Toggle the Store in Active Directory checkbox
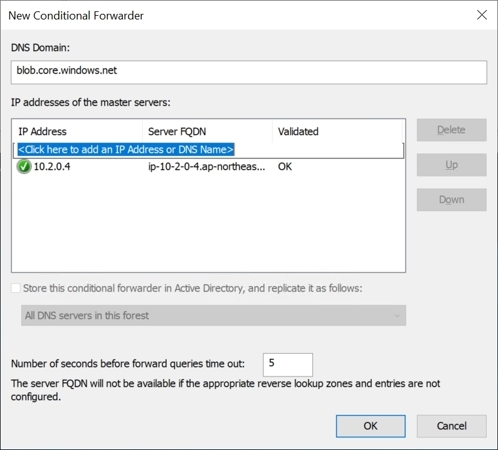The image size is (498, 450). (16, 288)
